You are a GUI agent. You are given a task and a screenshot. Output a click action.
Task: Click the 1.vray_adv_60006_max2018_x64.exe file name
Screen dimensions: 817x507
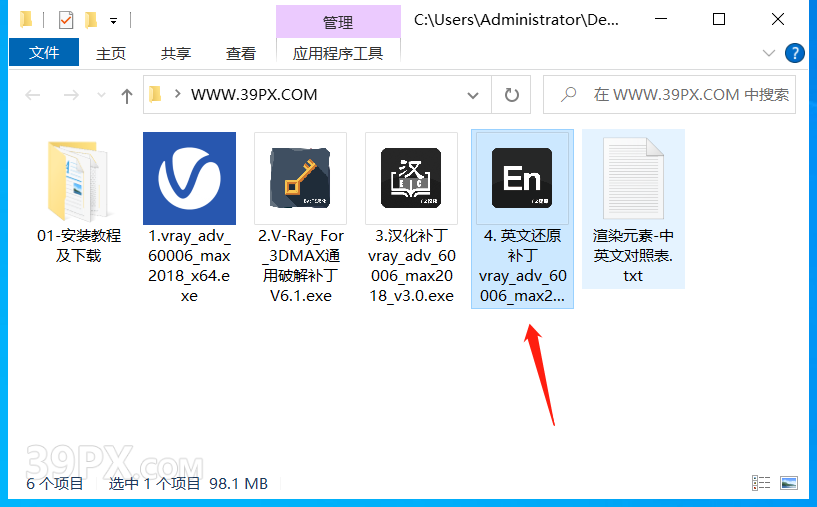189,266
